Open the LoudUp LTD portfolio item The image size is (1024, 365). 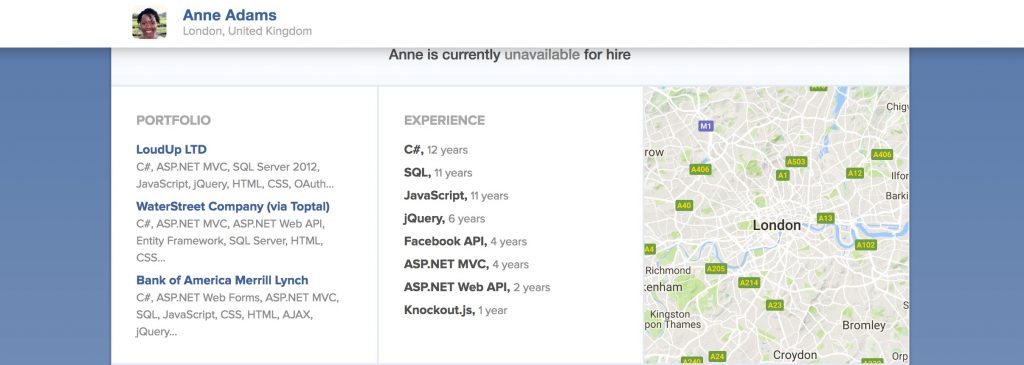(171, 150)
